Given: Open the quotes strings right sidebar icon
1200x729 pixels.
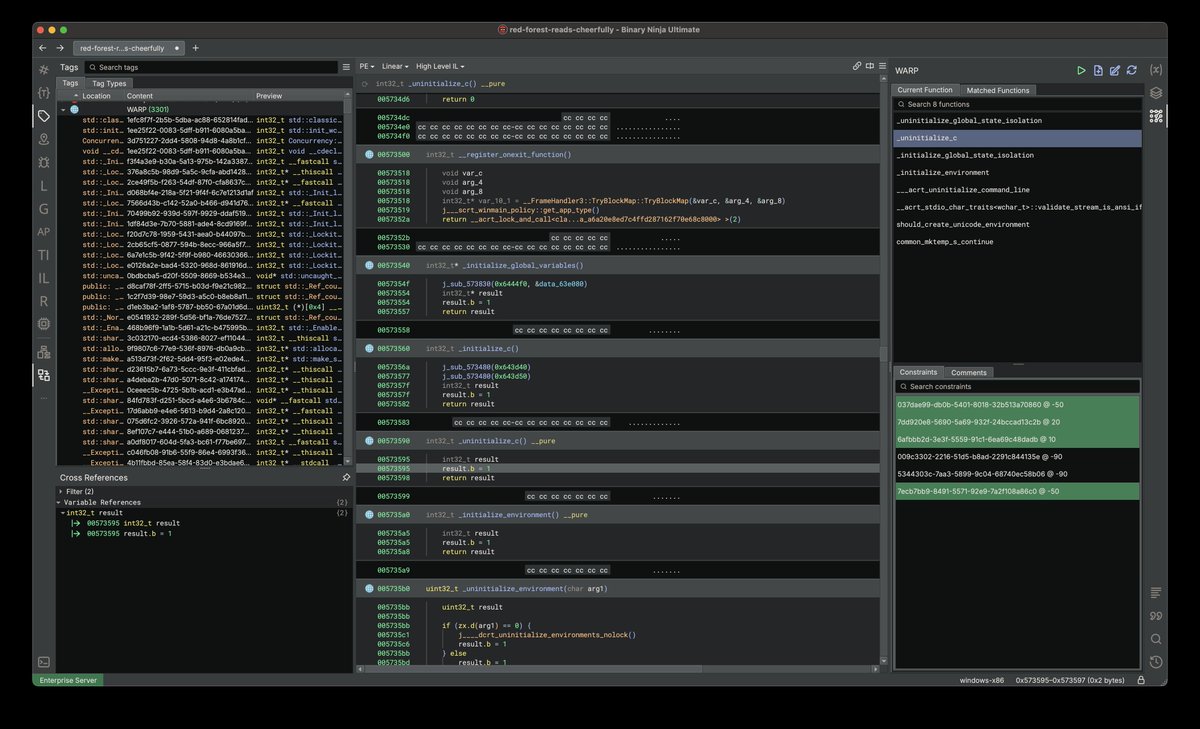Looking at the screenshot, I should pos(1156,616).
